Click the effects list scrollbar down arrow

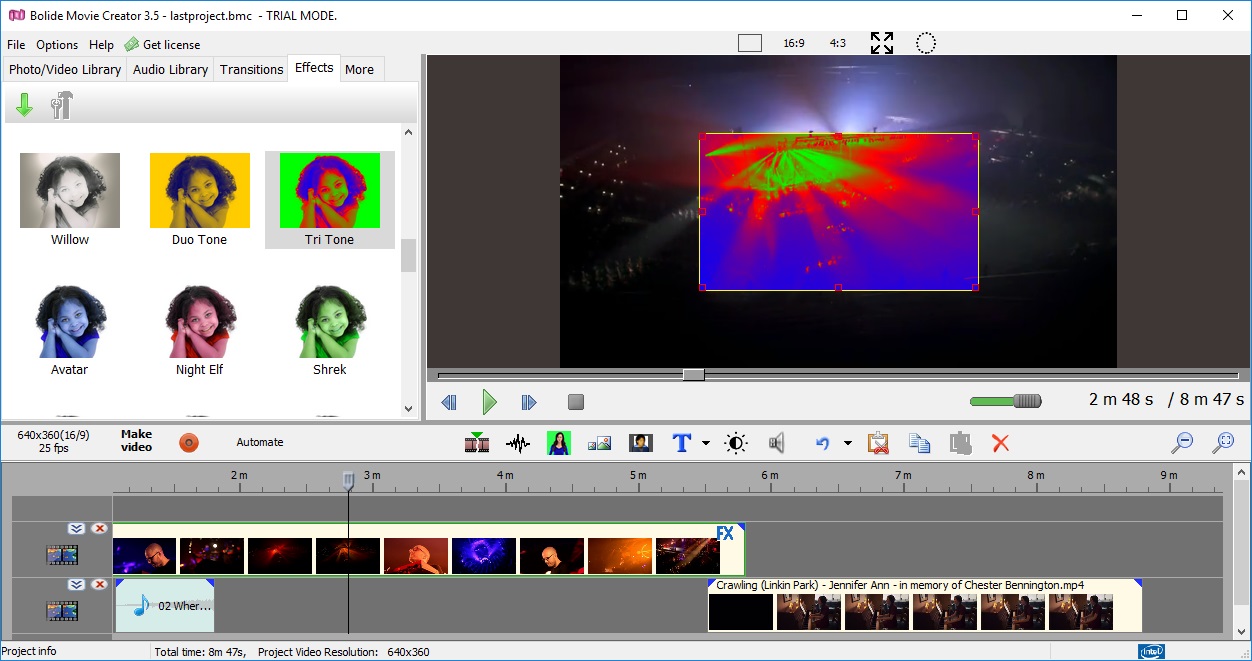pyautogui.click(x=408, y=408)
